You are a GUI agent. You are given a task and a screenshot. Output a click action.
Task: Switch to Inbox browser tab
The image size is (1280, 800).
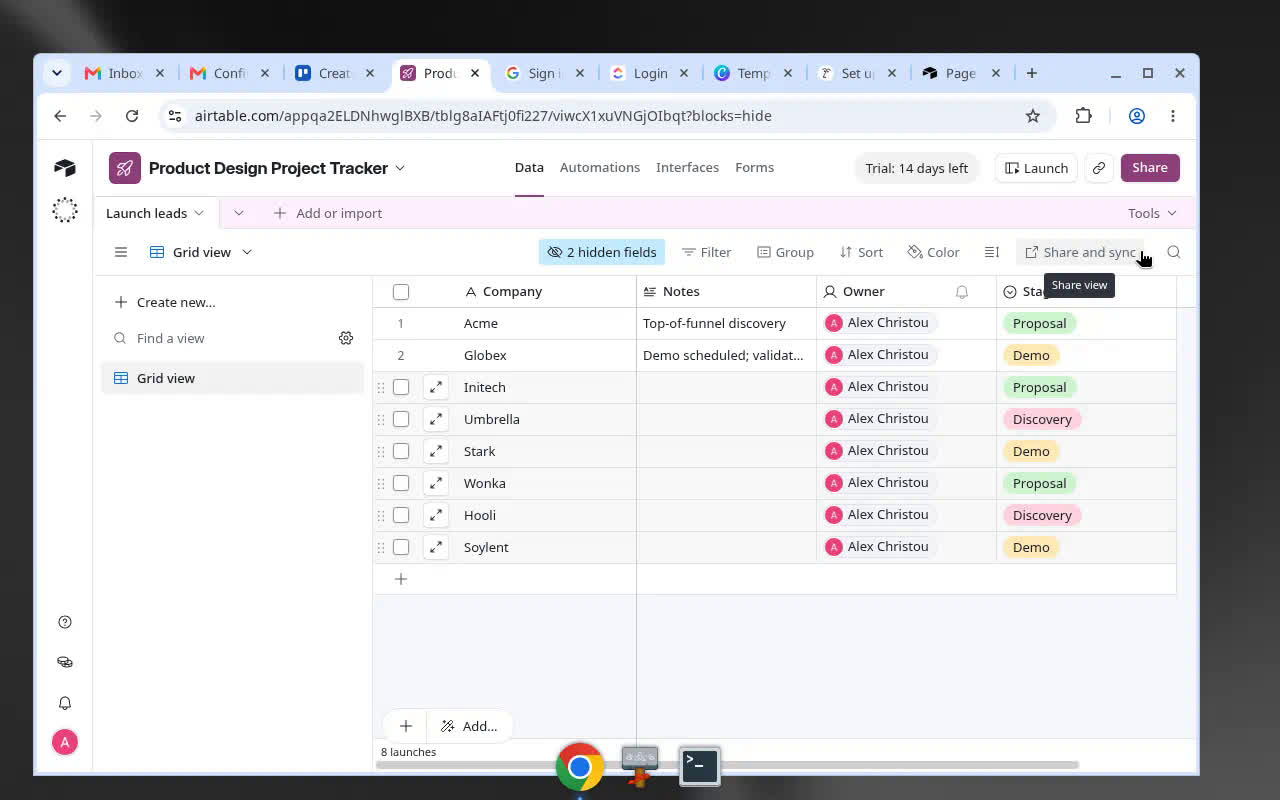click(x=125, y=73)
